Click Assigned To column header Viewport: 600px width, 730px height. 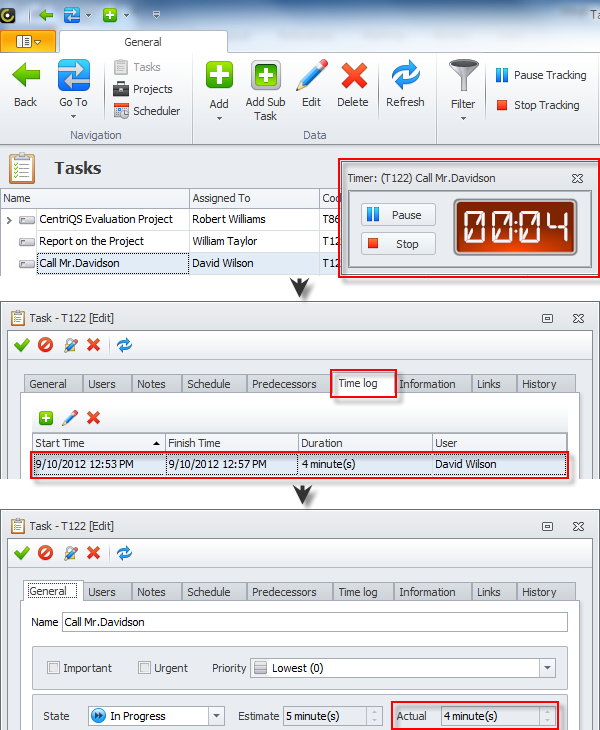tap(254, 198)
